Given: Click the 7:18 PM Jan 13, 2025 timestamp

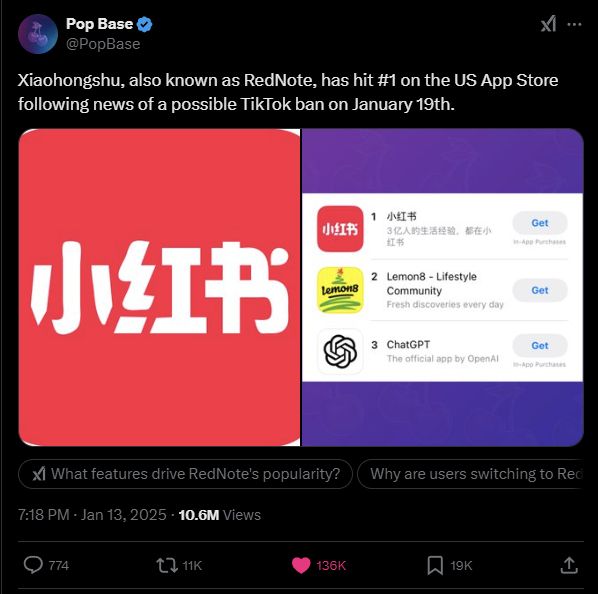Looking at the screenshot, I should tap(92, 515).
